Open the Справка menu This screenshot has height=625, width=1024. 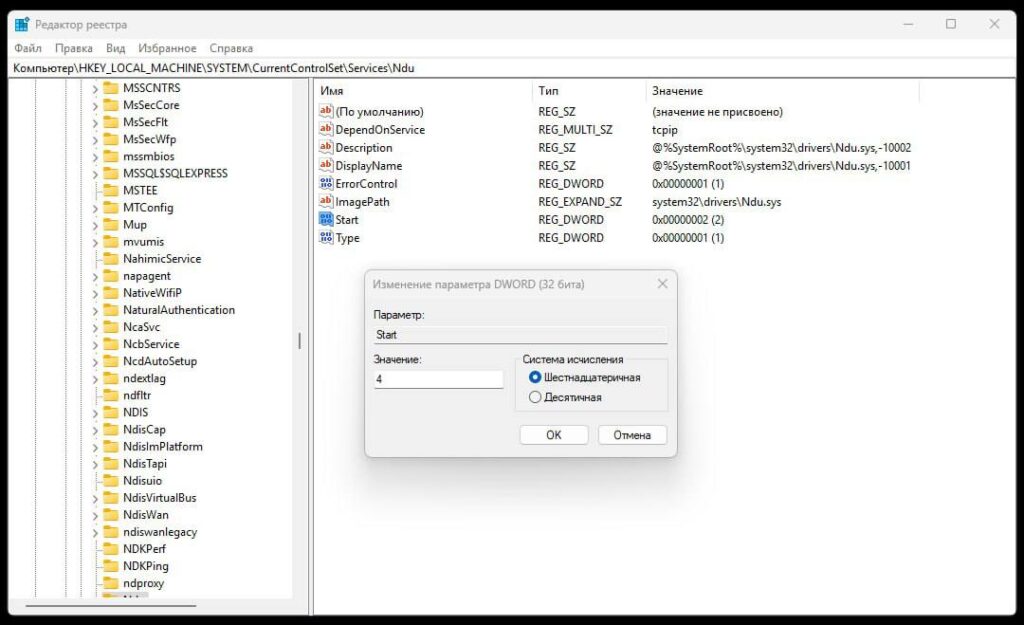231,48
